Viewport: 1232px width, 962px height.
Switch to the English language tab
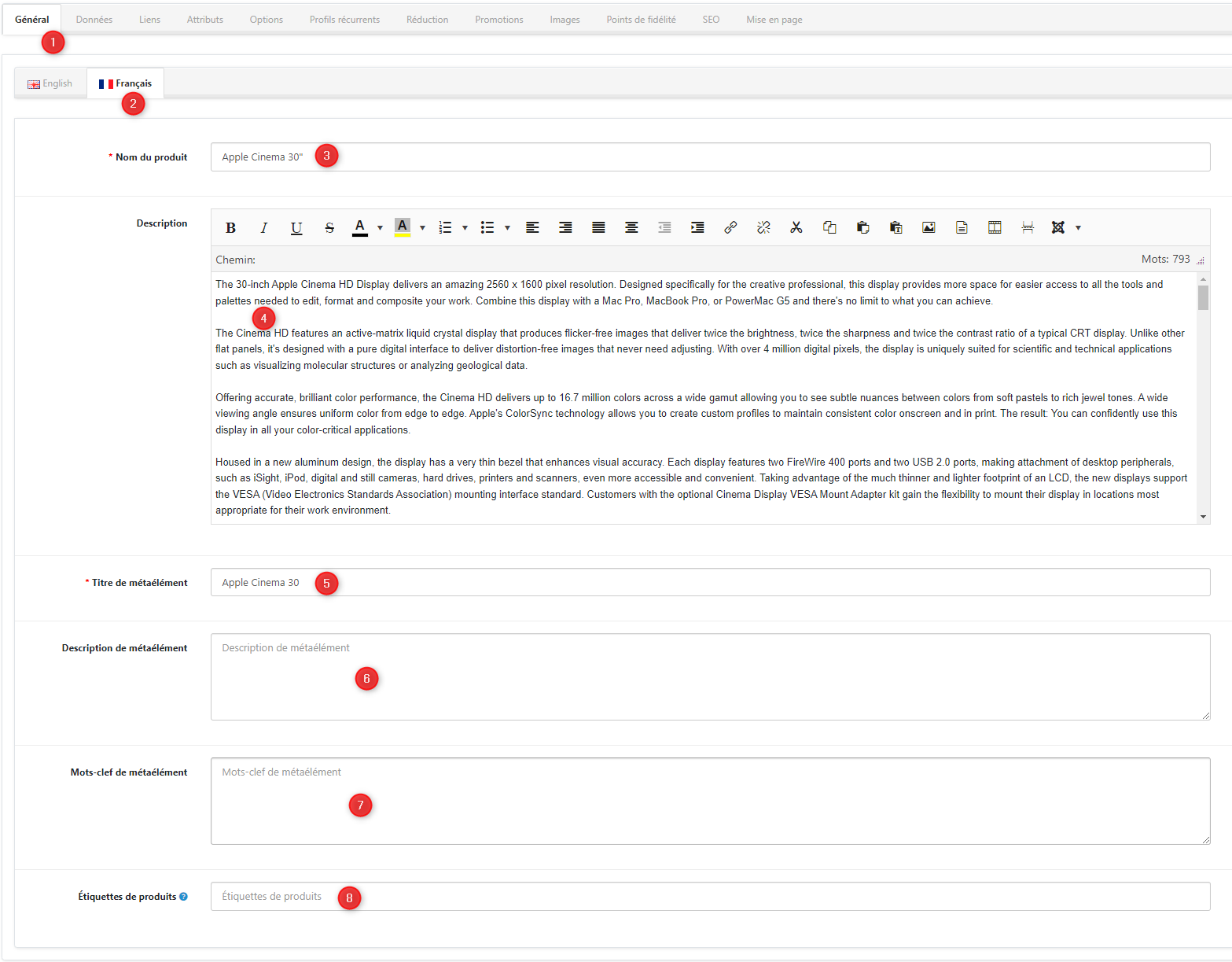[50, 83]
